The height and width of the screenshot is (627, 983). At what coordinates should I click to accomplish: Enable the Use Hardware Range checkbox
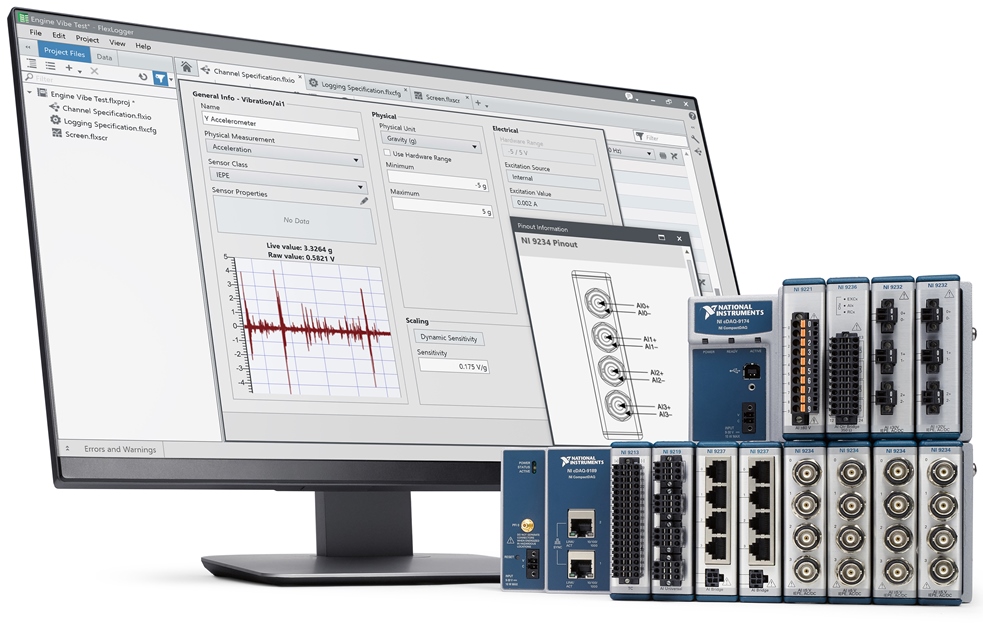pos(388,153)
